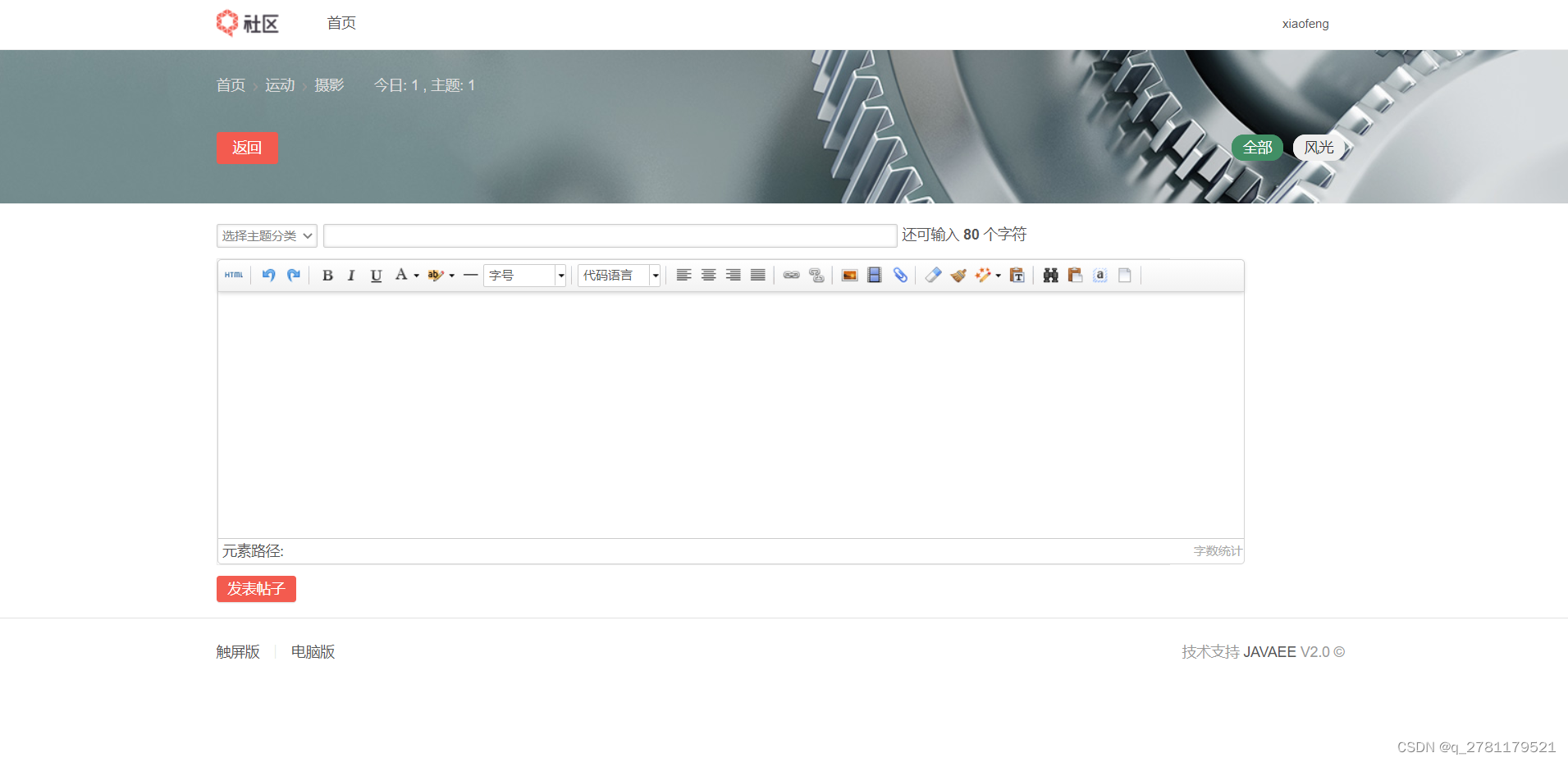Viewport: 1568px width, 762px height.
Task: Click 今日: 1 , 主题: 1 stats text
Action: click(424, 85)
